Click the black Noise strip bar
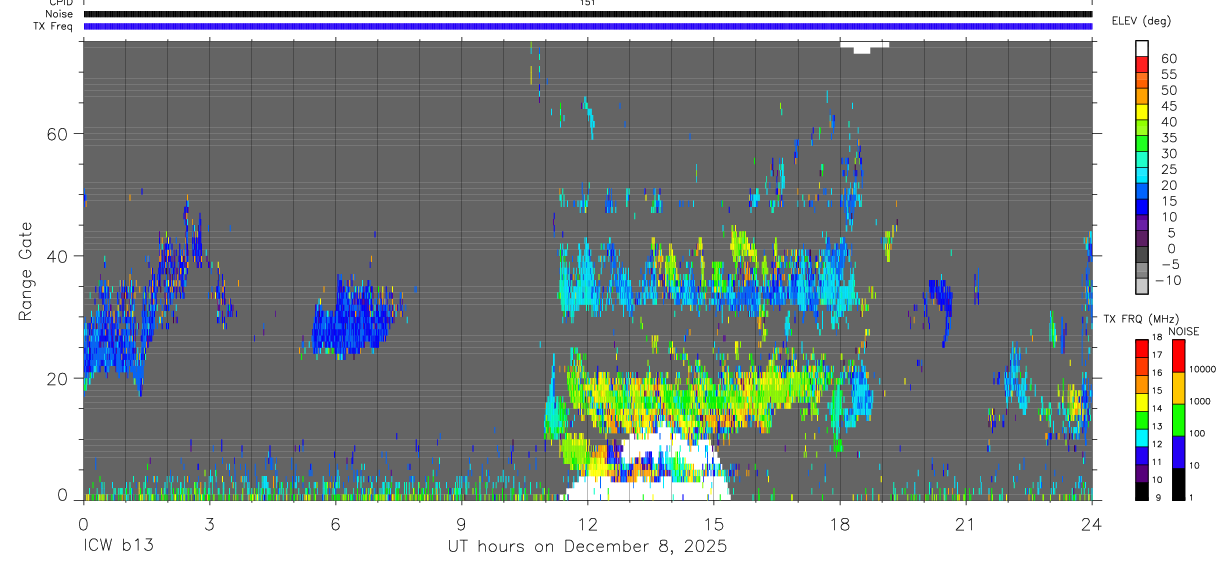The width and height of the screenshot is (1228, 567). tap(588, 14)
